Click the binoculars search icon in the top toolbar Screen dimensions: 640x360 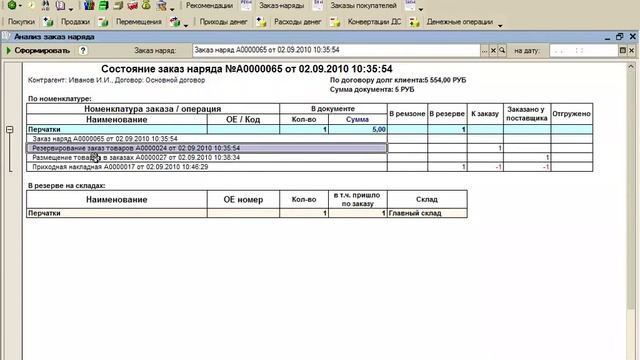pos(45,5)
